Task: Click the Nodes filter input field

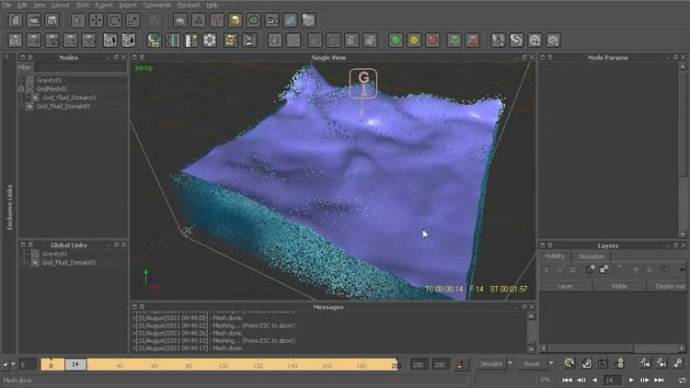Action: coord(81,68)
